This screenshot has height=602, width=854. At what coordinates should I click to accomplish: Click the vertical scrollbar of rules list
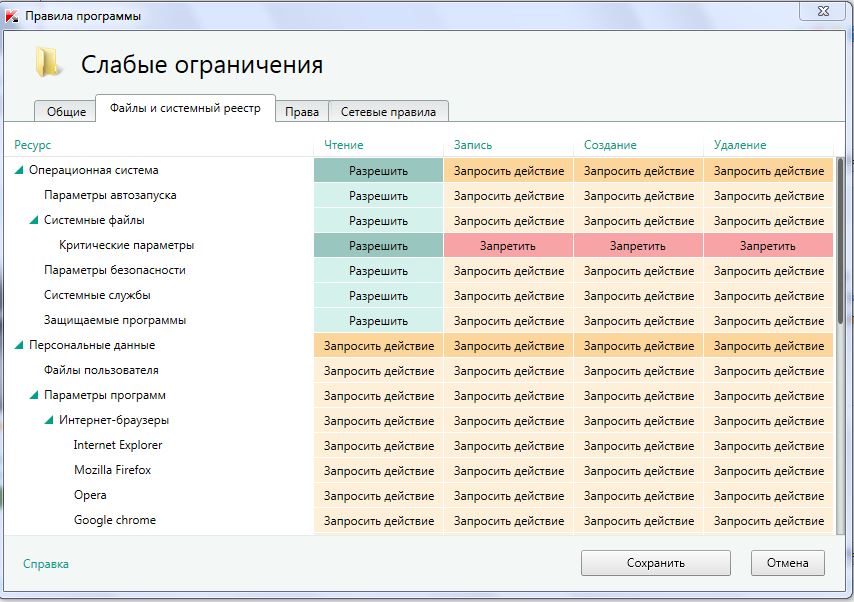pyautogui.click(x=840, y=240)
